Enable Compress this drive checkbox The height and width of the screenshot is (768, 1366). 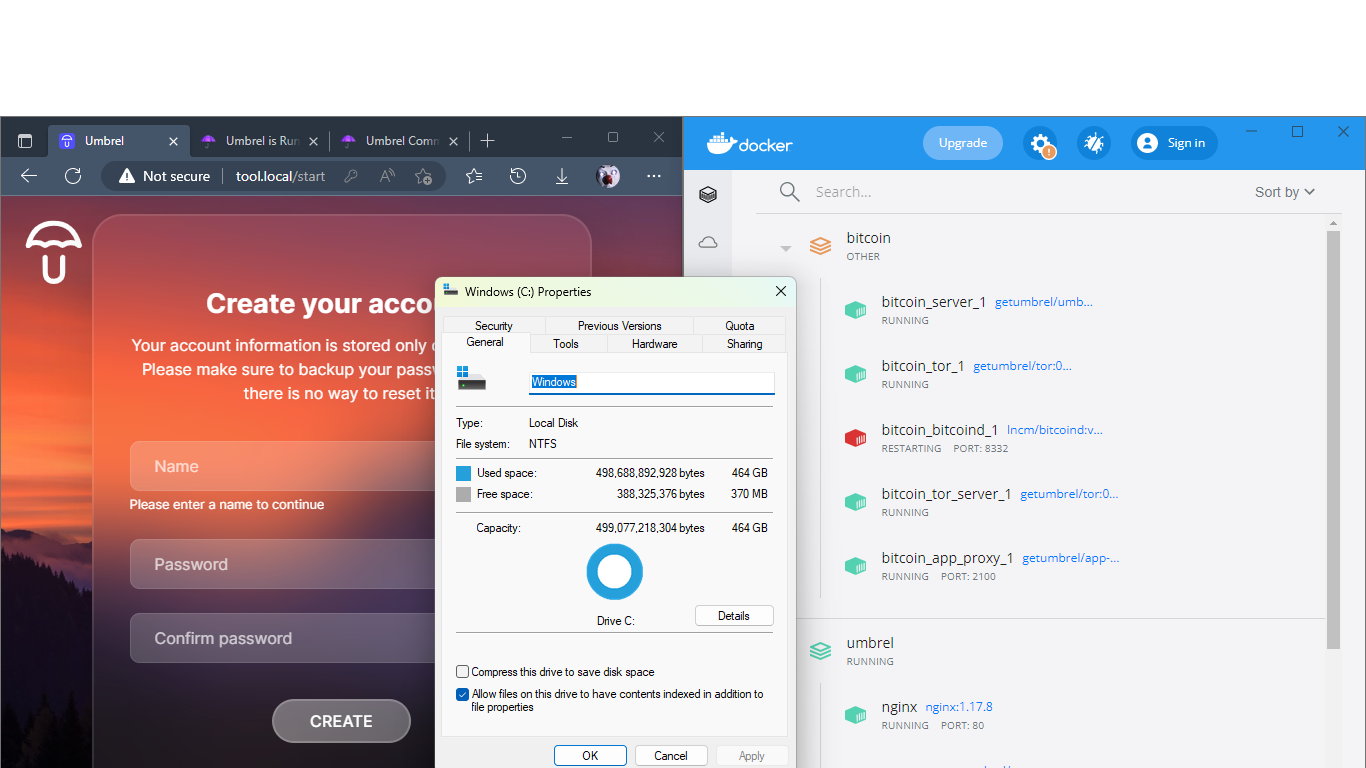tap(462, 672)
